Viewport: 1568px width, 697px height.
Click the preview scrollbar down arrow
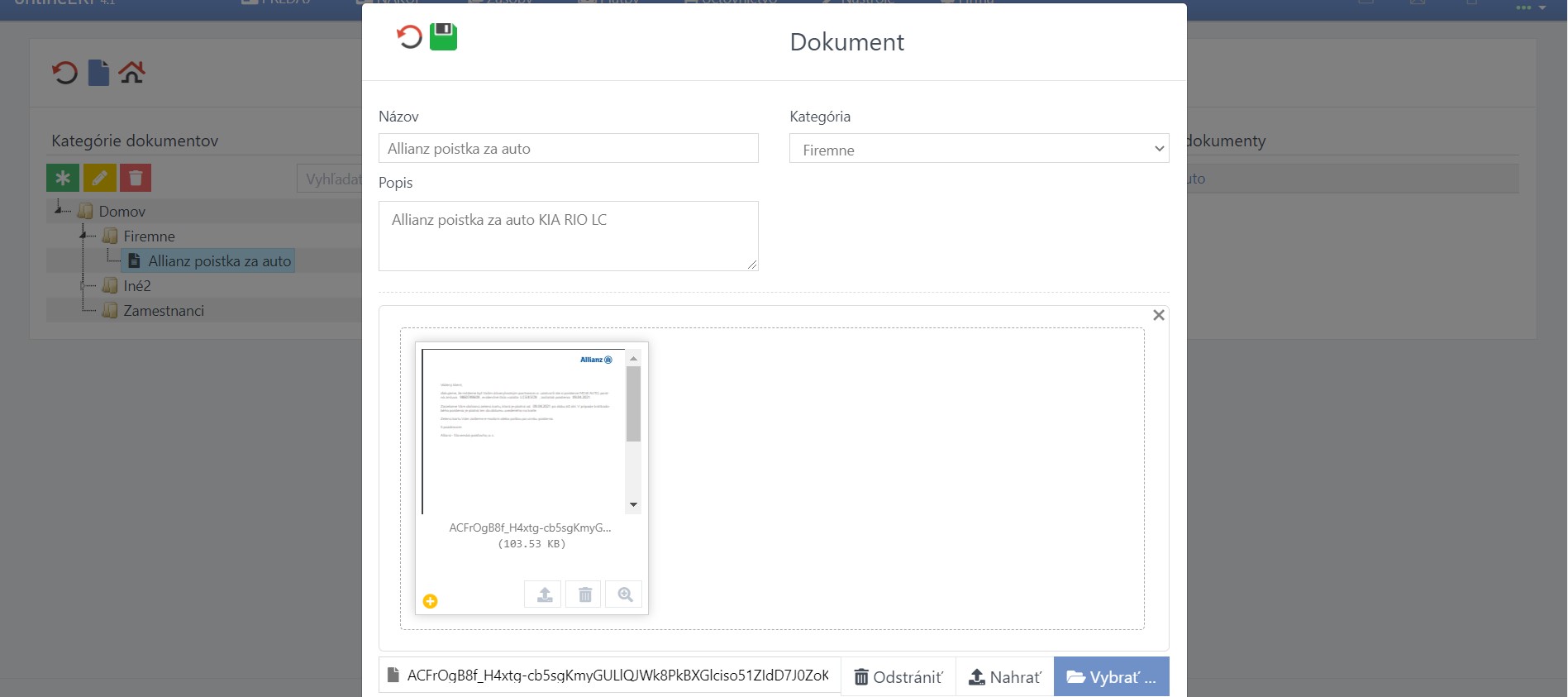click(633, 505)
